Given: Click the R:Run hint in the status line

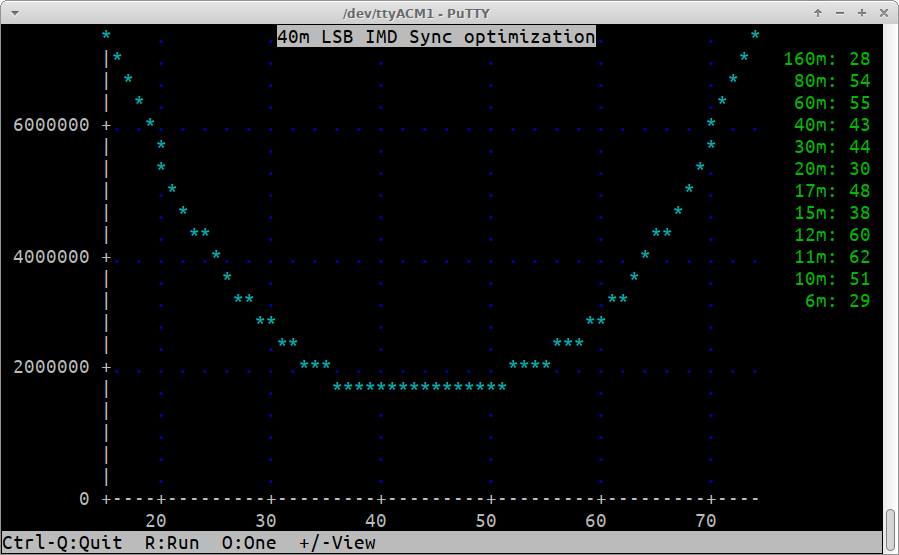Looking at the screenshot, I should click(x=172, y=543).
